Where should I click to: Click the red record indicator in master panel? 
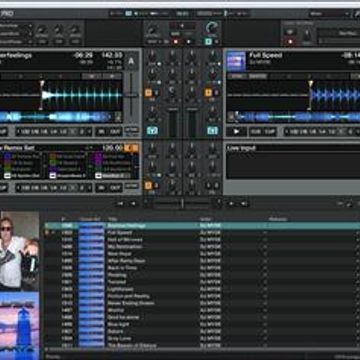[x=176, y=42]
